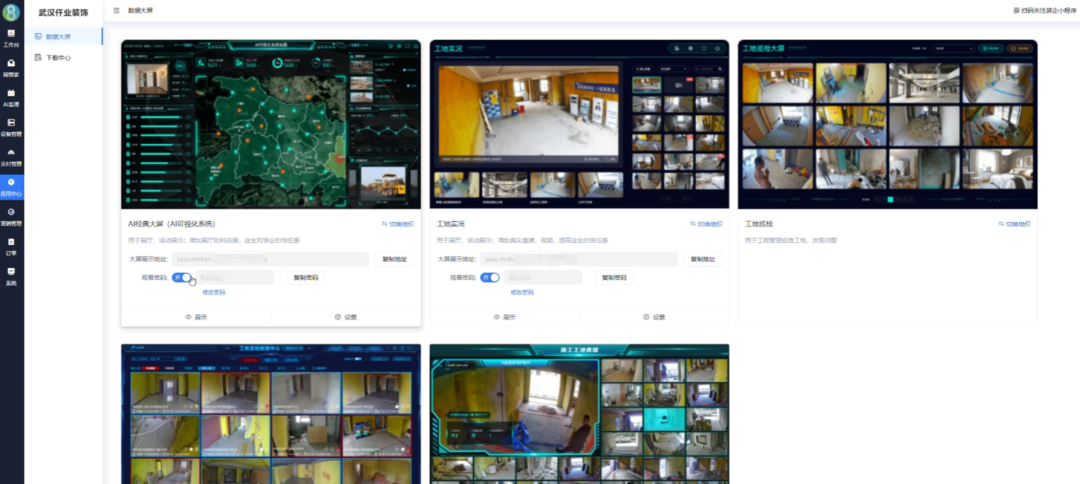
Task: Click the hamburger collapse-menu icon in header
Action: click(x=117, y=9)
